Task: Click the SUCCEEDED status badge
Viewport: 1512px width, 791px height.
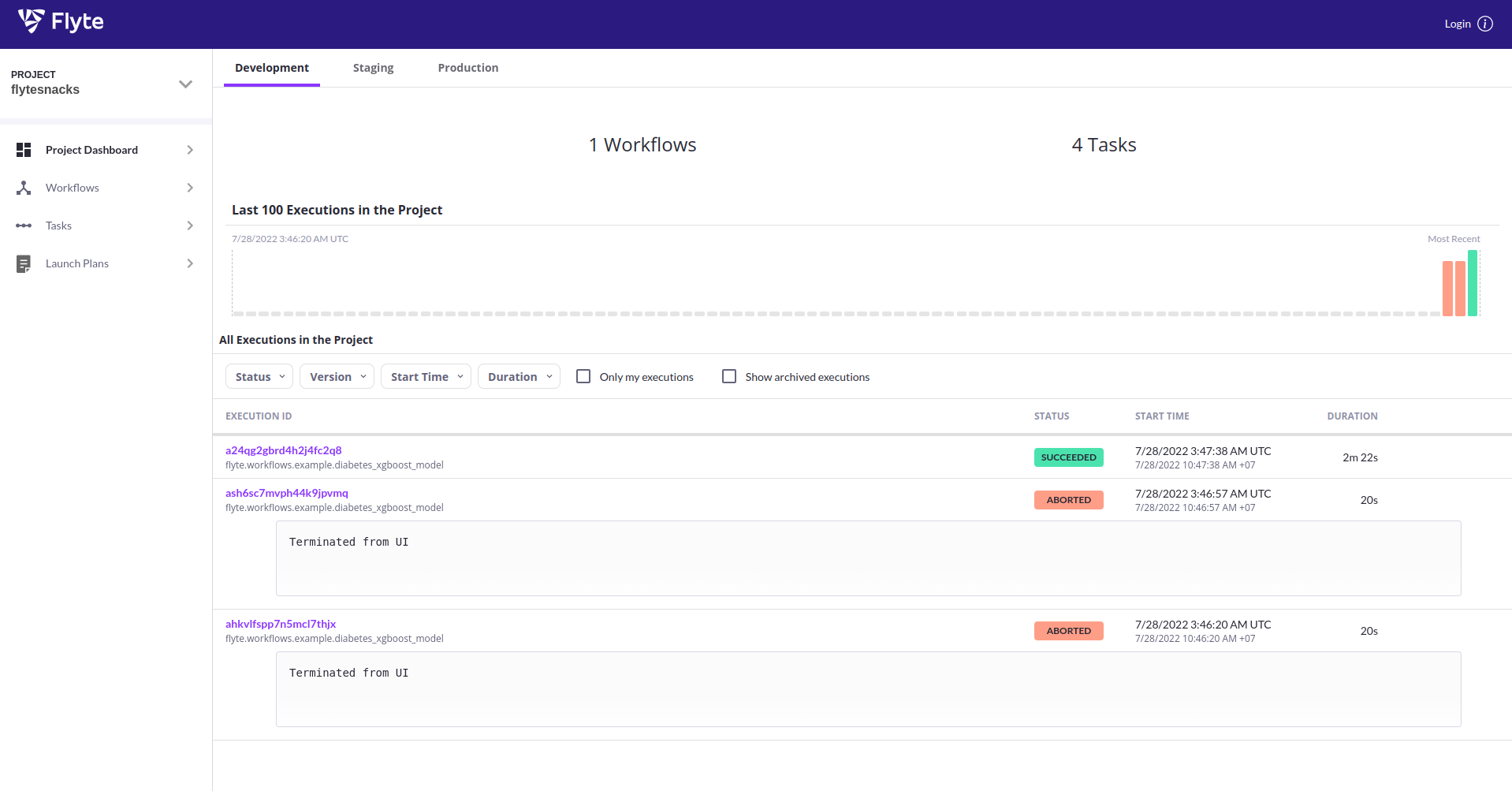Action: click(x=1068, y=457)
